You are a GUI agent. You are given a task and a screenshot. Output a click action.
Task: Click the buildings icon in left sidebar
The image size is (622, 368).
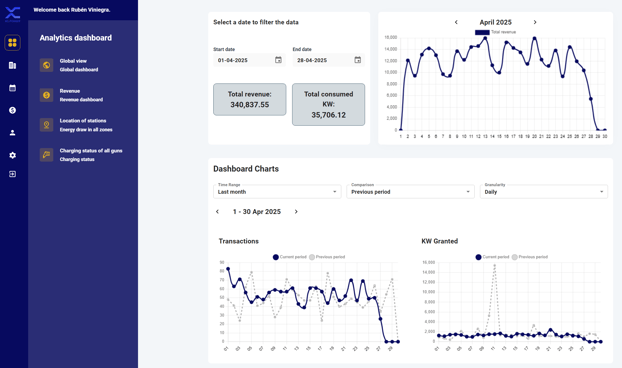tap(12, 65)
